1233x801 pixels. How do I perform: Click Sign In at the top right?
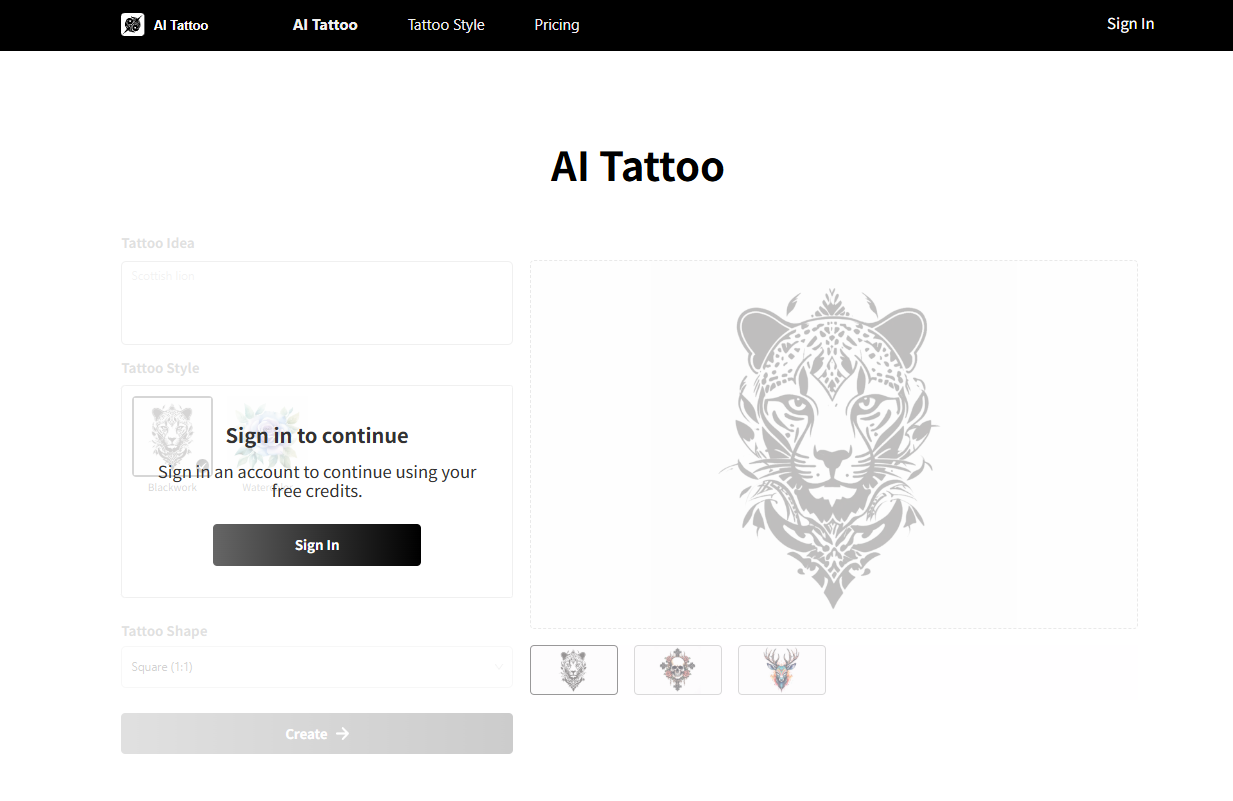[x=1131, y=24]
